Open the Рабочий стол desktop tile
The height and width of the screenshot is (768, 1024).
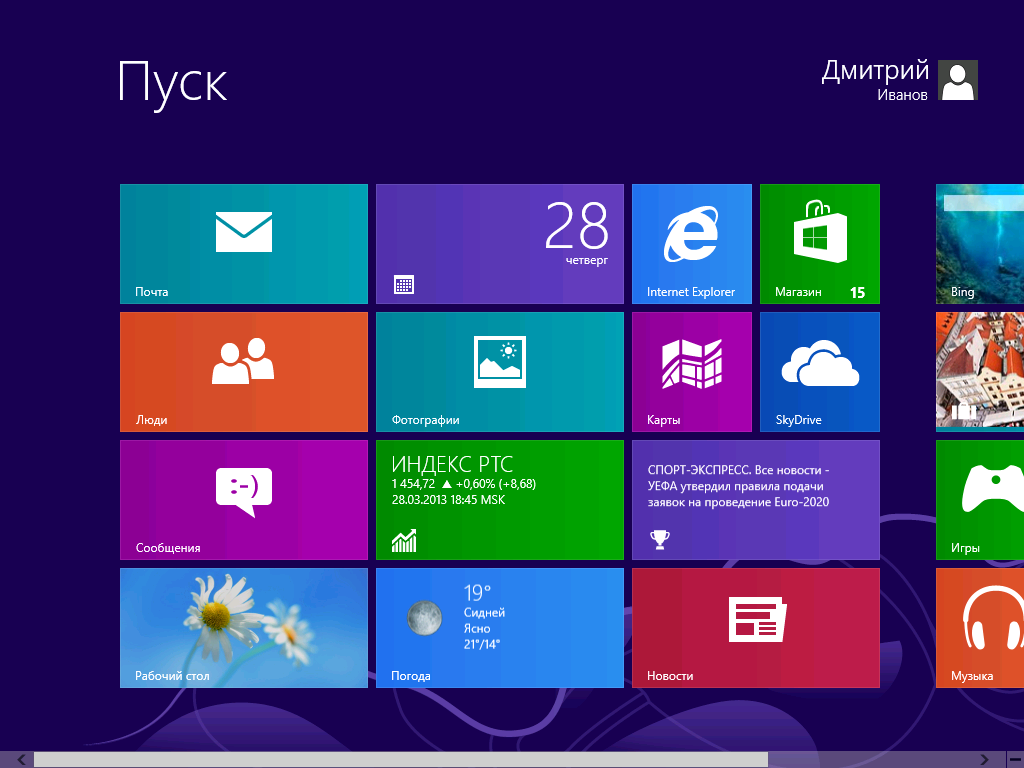coord(244,628)
